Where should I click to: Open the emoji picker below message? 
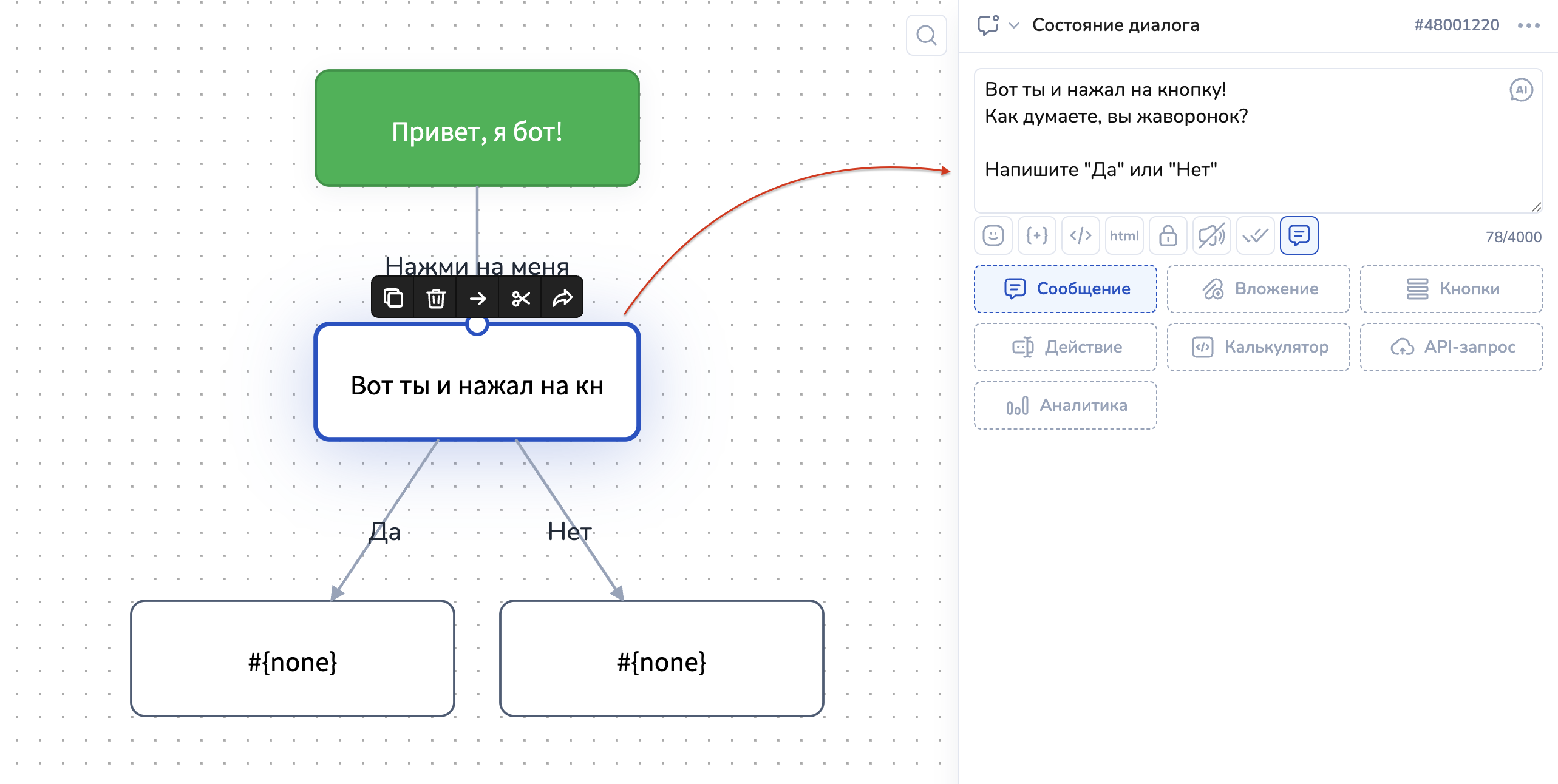pos(993,235)
